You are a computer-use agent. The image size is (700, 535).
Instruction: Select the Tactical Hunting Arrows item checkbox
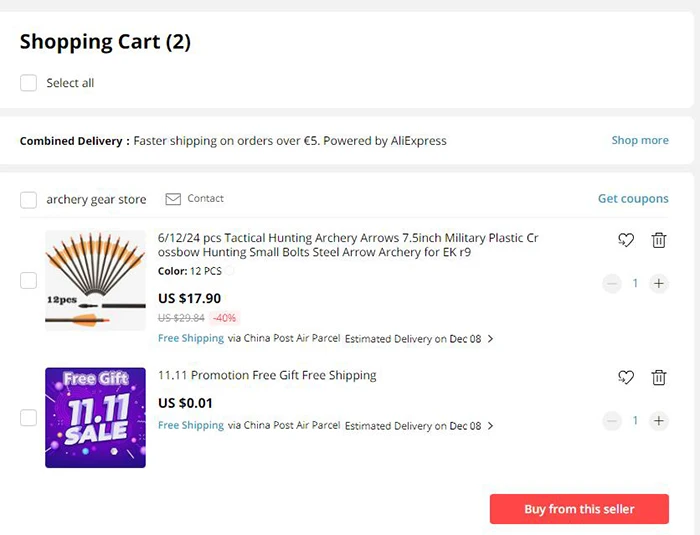pyautogui.click(x=29, y=281)
